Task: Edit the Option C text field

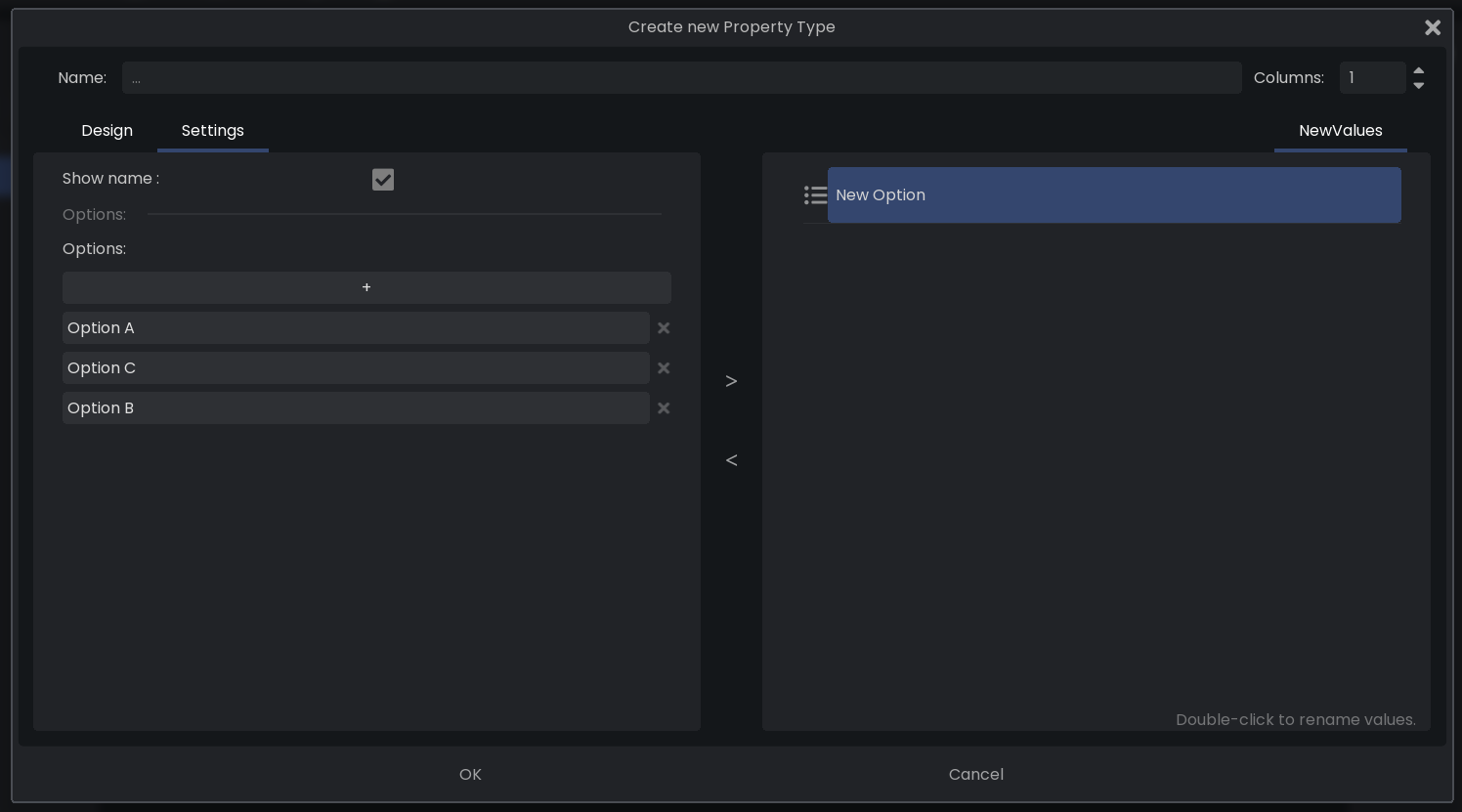Action: [x=356, y=368]
